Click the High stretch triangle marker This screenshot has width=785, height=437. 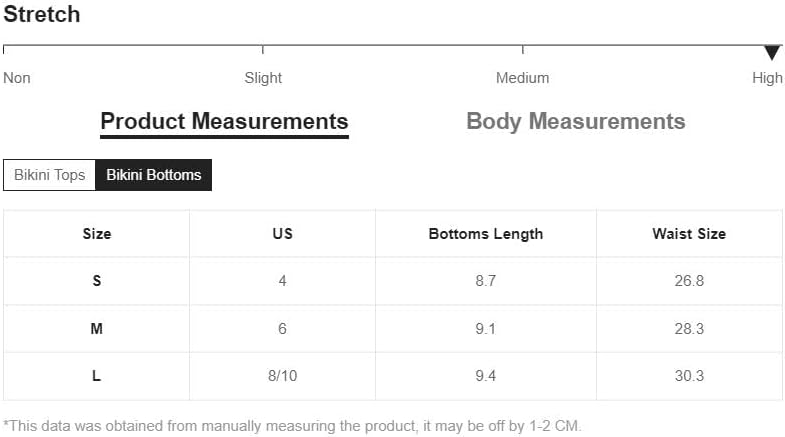pyautogui.click(x=771, y=53)
